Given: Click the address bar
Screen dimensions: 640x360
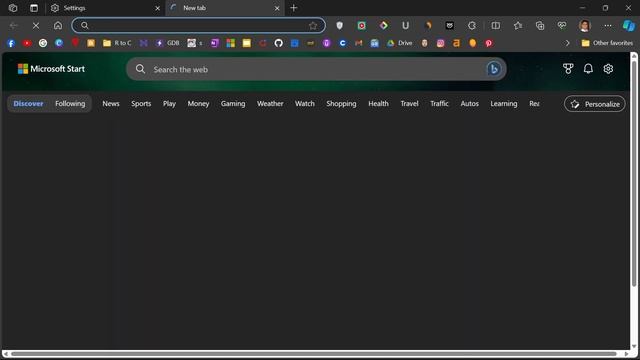Looking at the screenshot, I should click(x=198, y=26).
